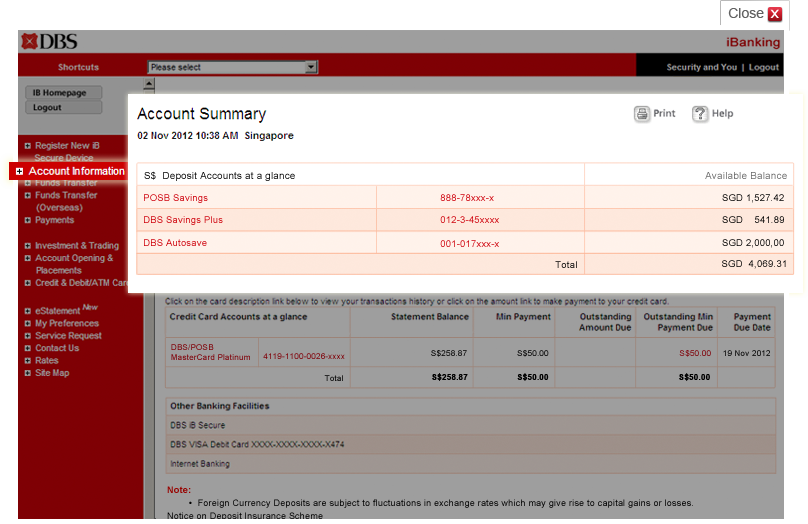The image size is (808, 524).
Task: Open DBS/POSB MasterCard Platinum card link
Action: click(x=210, y=352)
